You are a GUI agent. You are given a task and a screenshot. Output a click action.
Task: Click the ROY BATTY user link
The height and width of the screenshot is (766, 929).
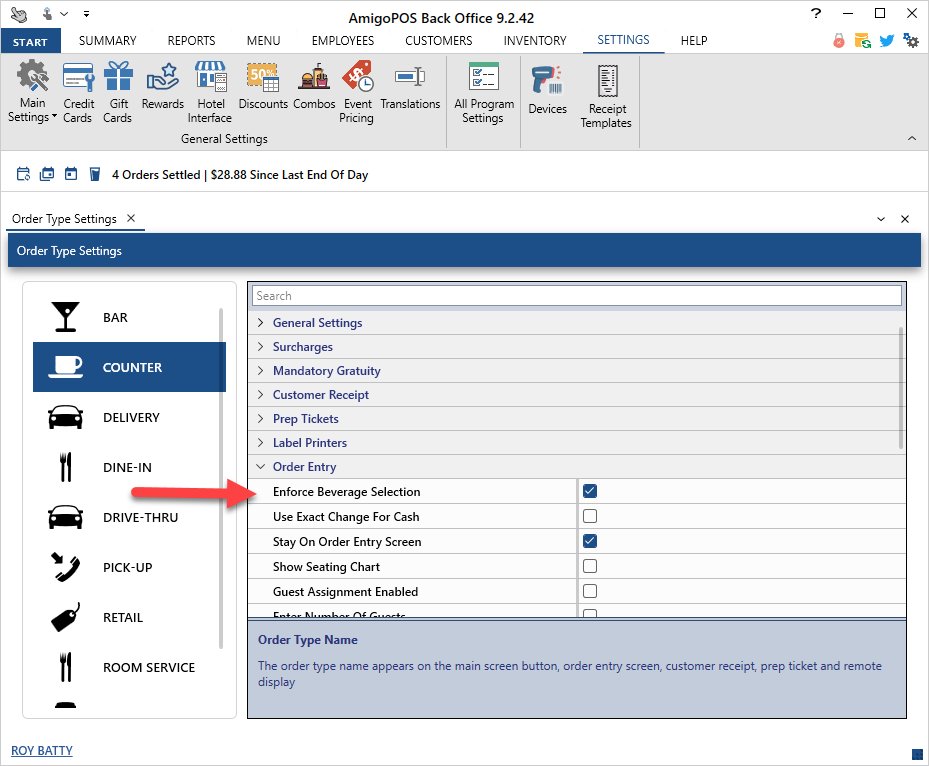[x=42, y=751]
